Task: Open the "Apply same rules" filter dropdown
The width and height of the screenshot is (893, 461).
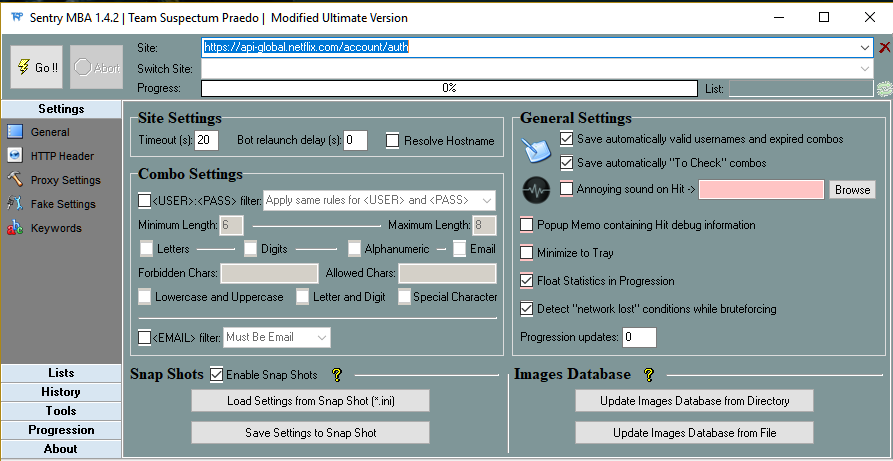Action: [487, 201]
